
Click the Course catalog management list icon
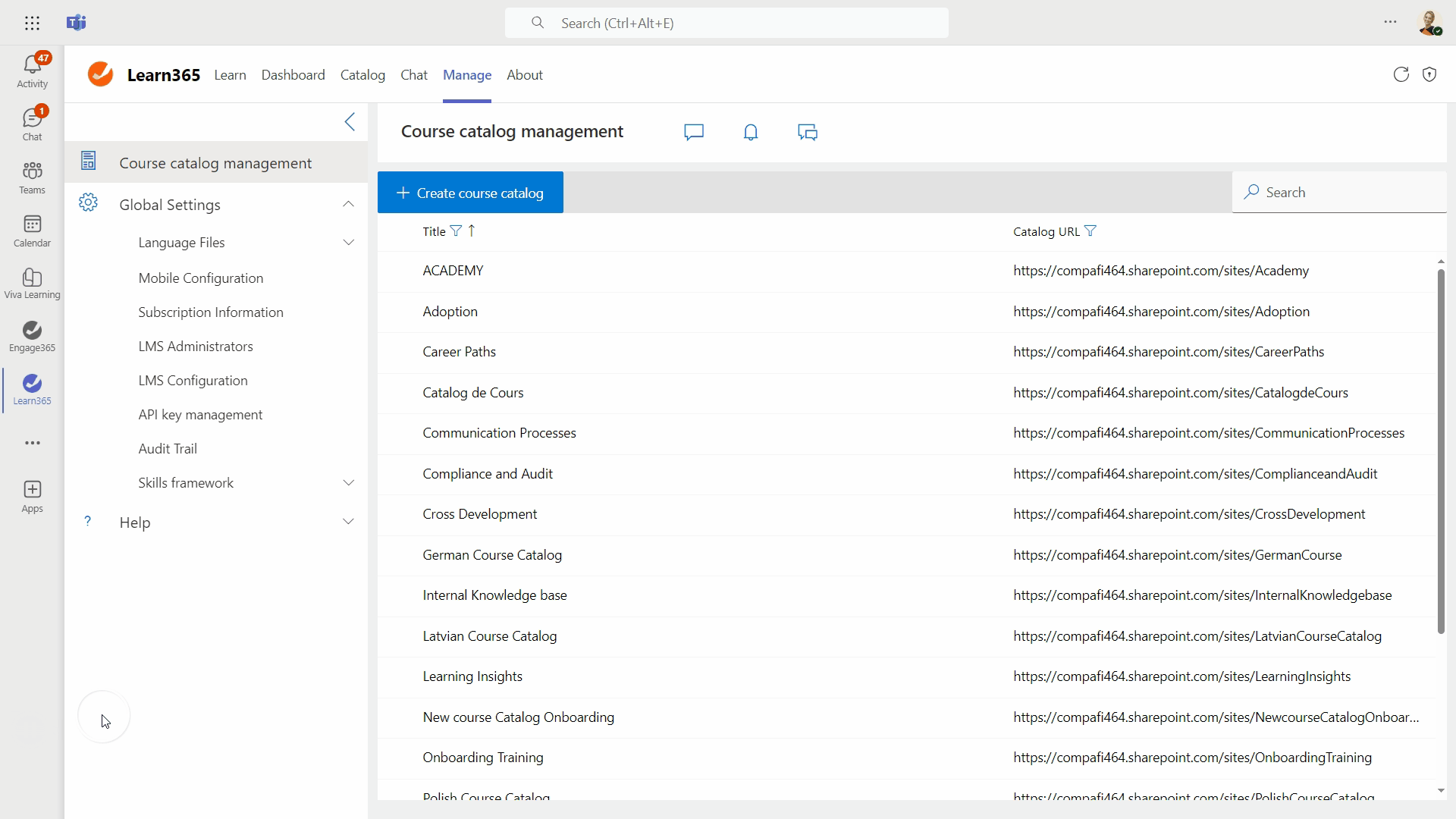(88, 161)
